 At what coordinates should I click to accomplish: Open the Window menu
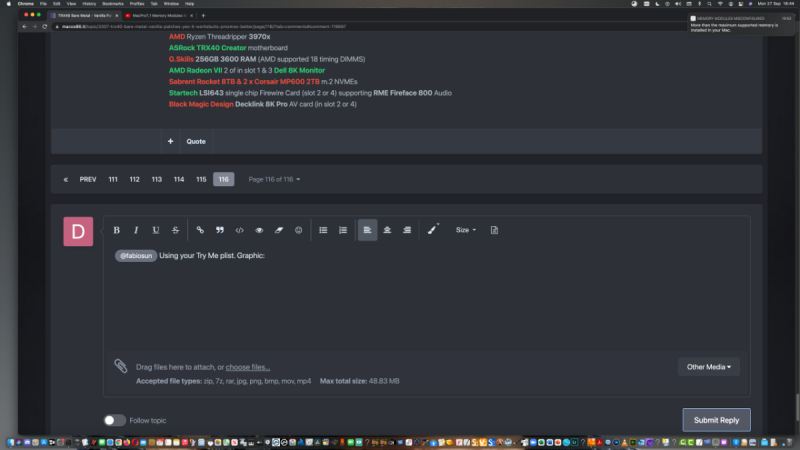[x=171, y=4]
